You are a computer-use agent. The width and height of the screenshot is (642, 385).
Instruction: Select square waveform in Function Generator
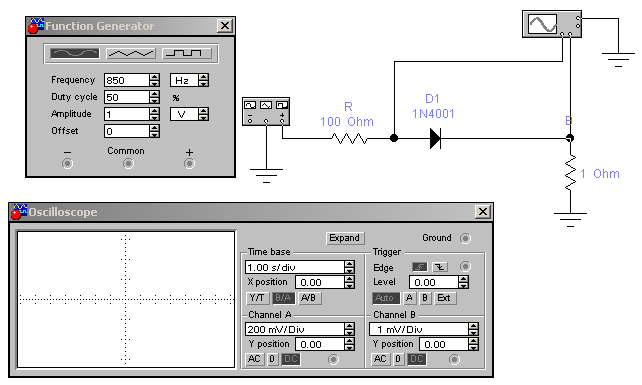(187, 53)
